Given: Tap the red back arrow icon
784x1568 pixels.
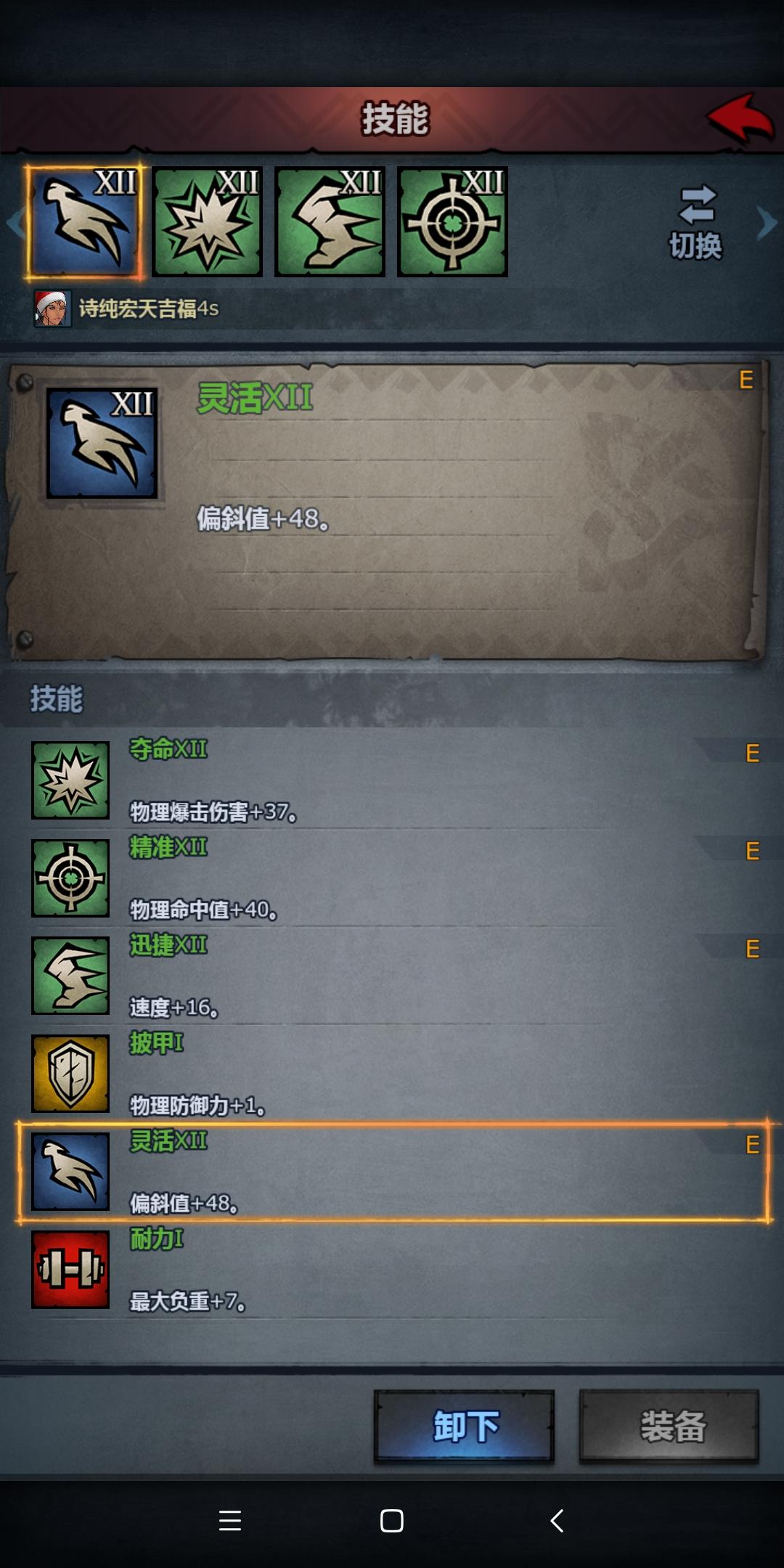Looking at the screenshot, I should click(739, 118).
